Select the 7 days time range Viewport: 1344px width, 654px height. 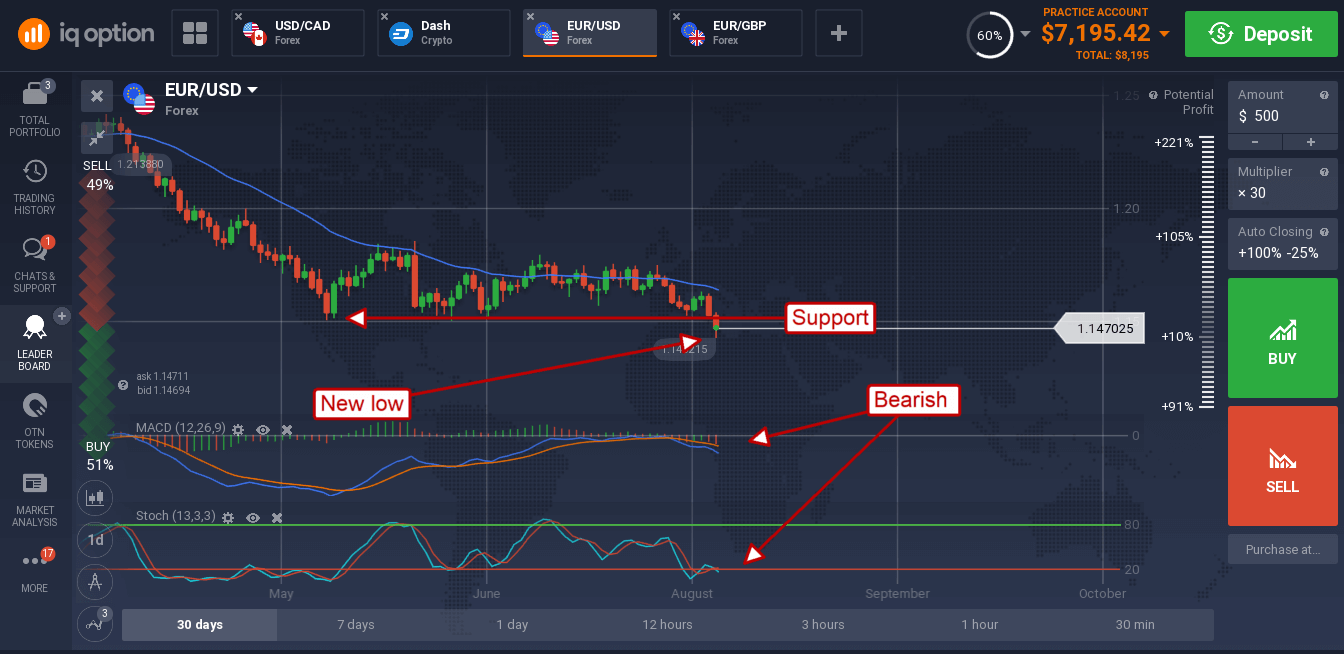356,625
